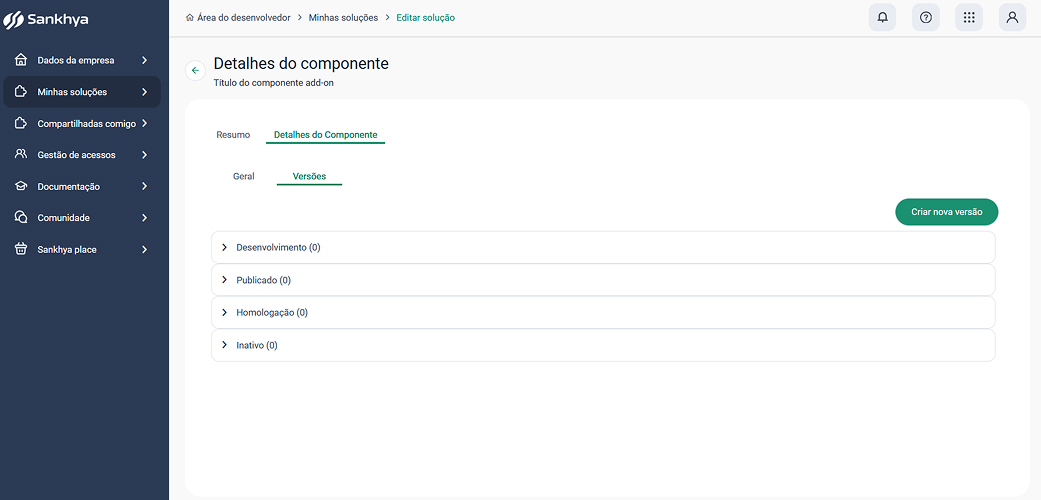Open Compartilhadas comigo sidebar item
This screenshot has height=500, width=1041.
click(82, 124)
